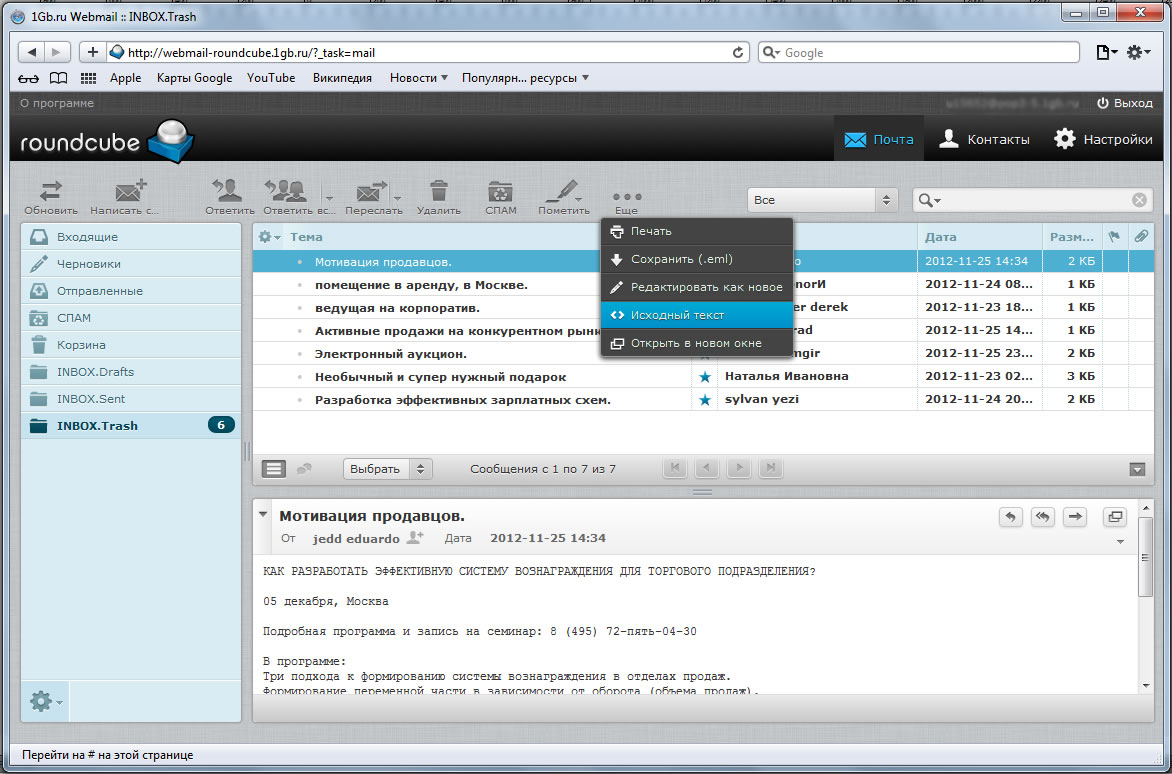This screenshot has height=774, width=1172.
Task: Choose Сохранить (.eml) menu entry
Action: [x=681, y=259]
